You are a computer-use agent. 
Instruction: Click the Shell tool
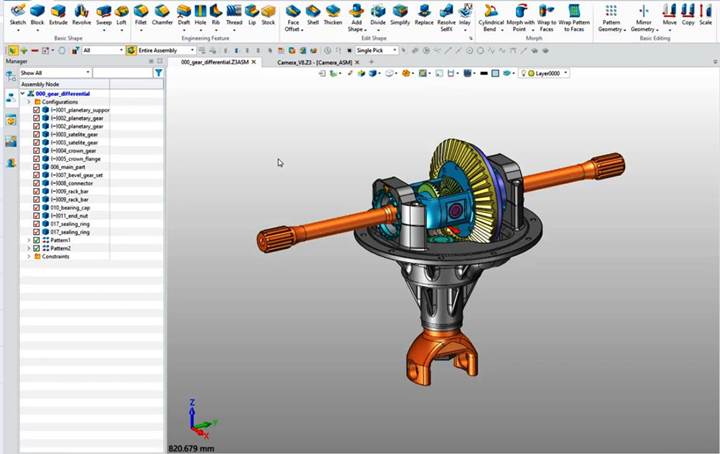pos(313,15)
